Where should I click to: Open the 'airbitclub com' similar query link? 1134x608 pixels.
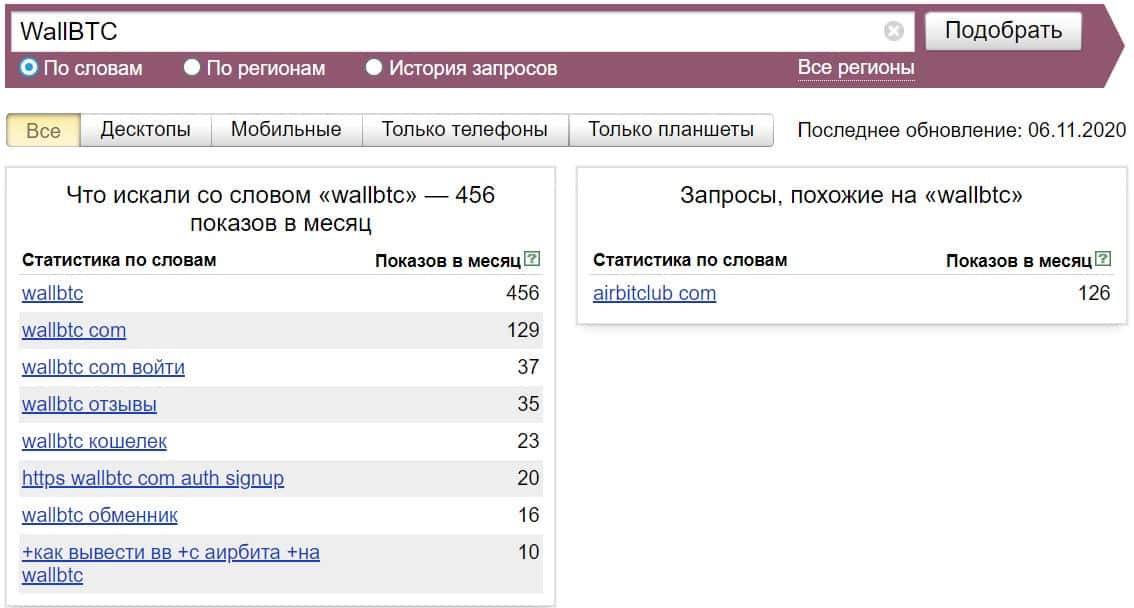[654, 293]
